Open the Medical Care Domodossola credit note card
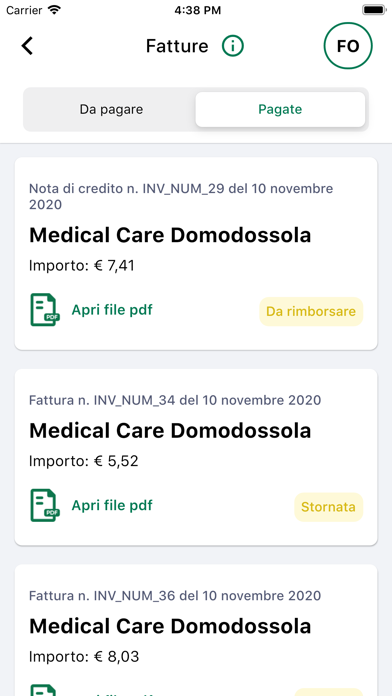392x696 pixels. coord(196,253)
